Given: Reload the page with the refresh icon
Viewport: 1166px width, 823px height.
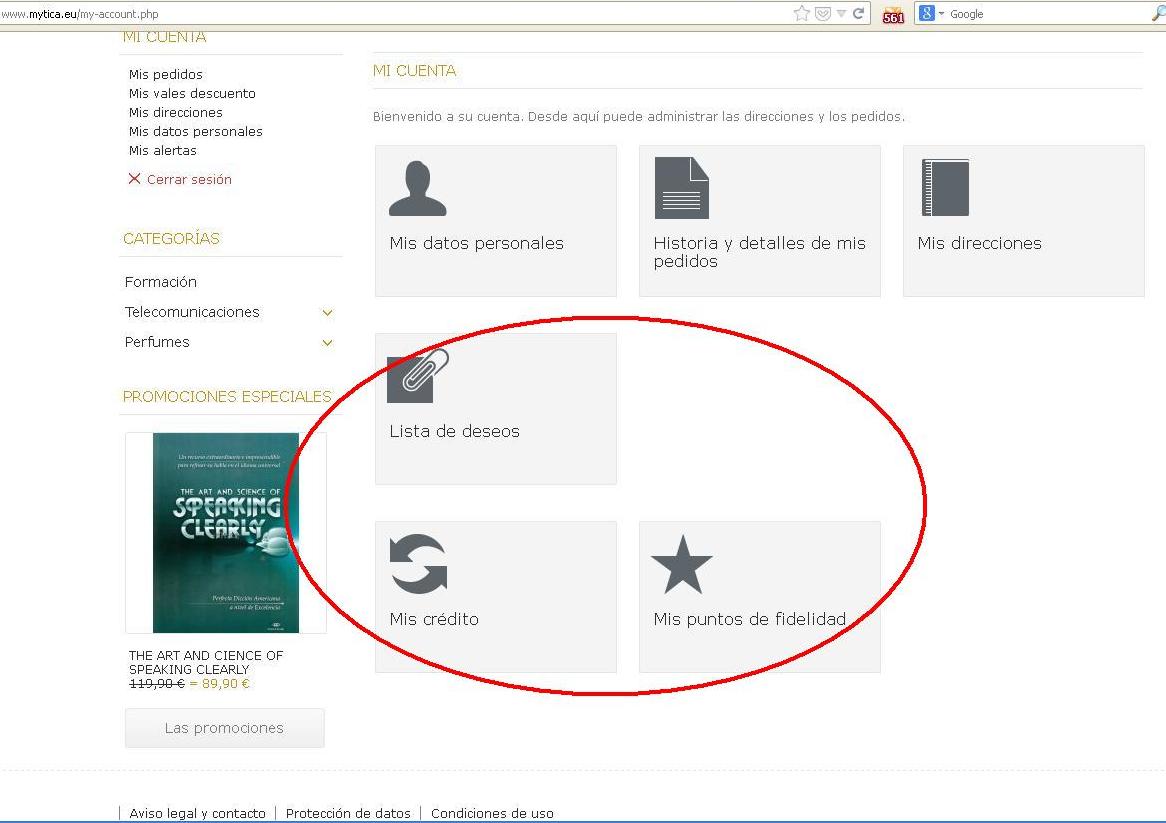Looking at the screenshot, I should pos(858,13).
